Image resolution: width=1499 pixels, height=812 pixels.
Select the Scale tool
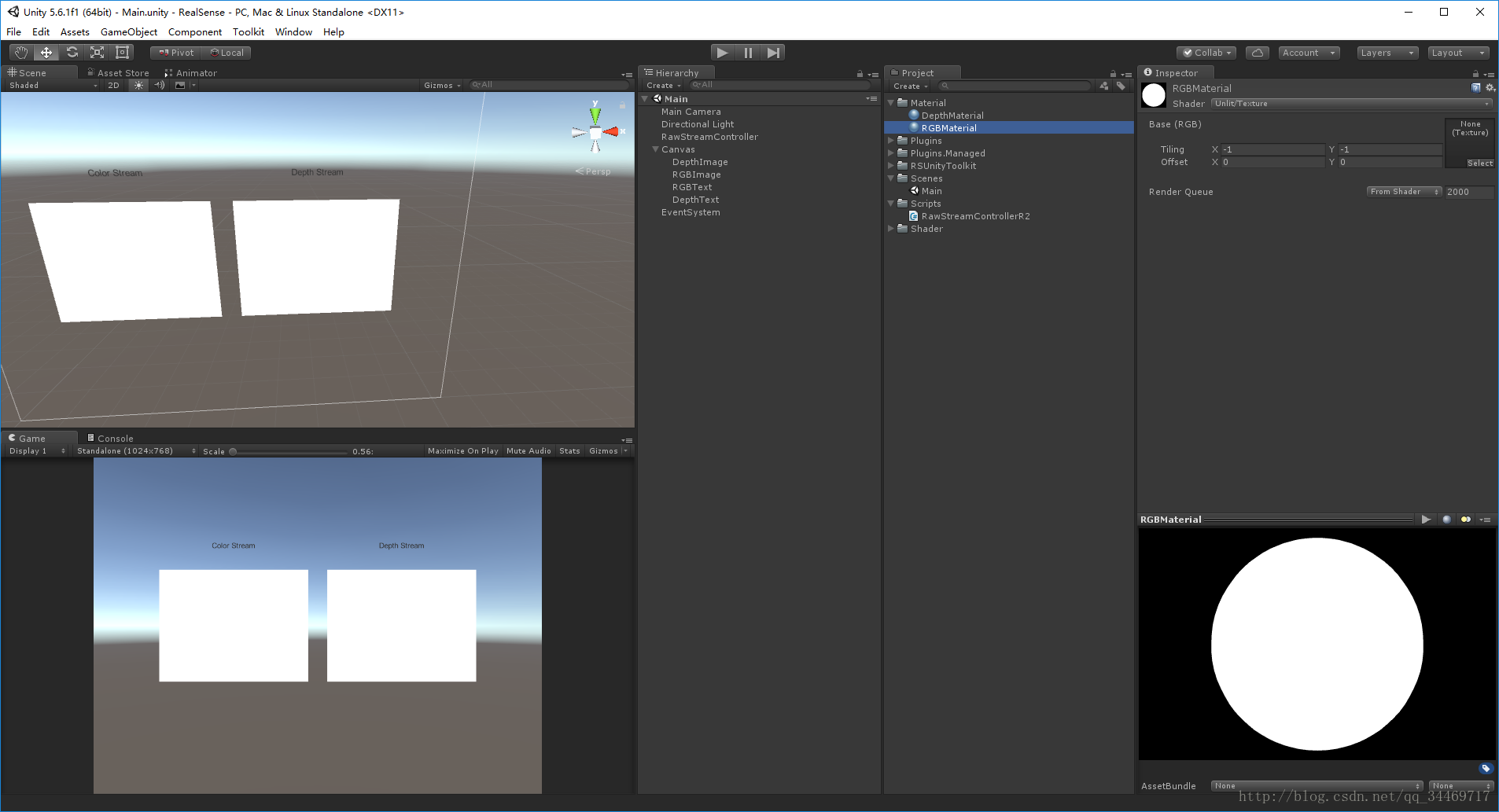click(x=97, y=53)
